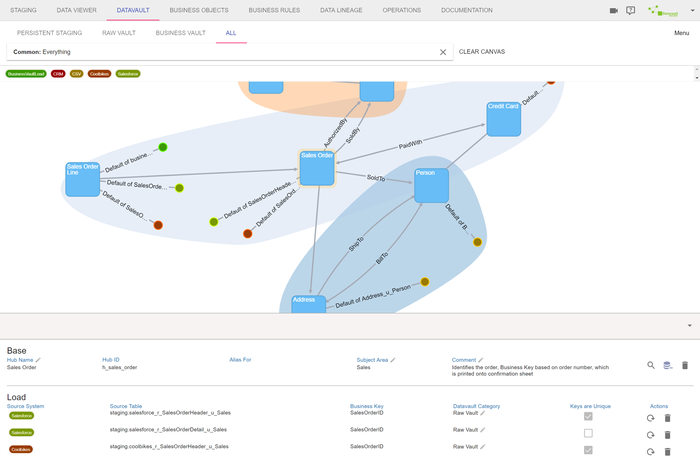
Task: Open the DATA VIEWER tab
Action: 76,10
